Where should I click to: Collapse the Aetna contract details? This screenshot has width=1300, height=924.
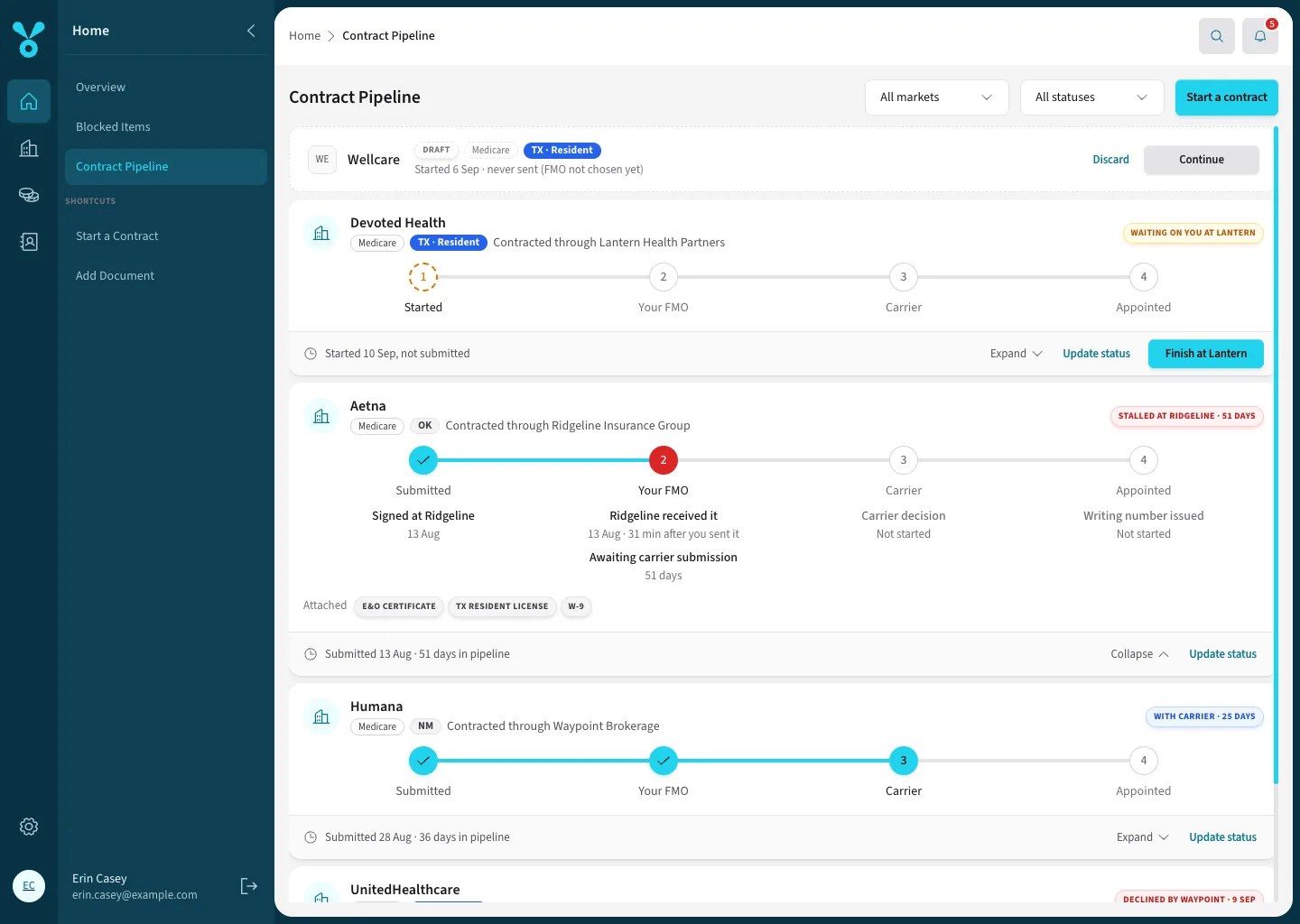point(1139,654)
